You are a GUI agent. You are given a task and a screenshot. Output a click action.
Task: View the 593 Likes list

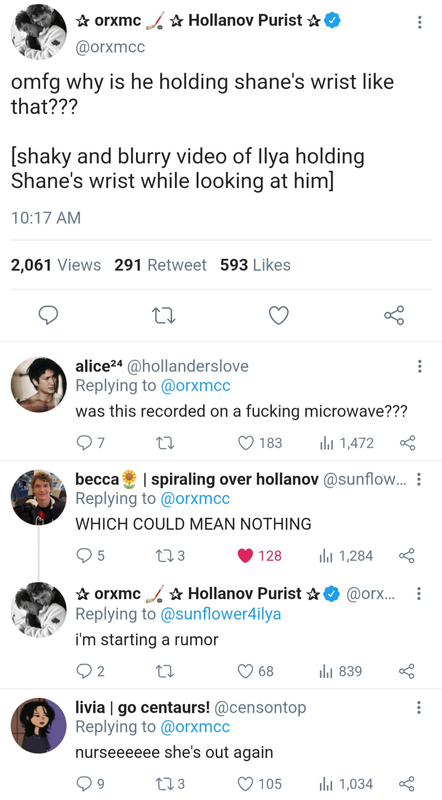coord(255,265)
